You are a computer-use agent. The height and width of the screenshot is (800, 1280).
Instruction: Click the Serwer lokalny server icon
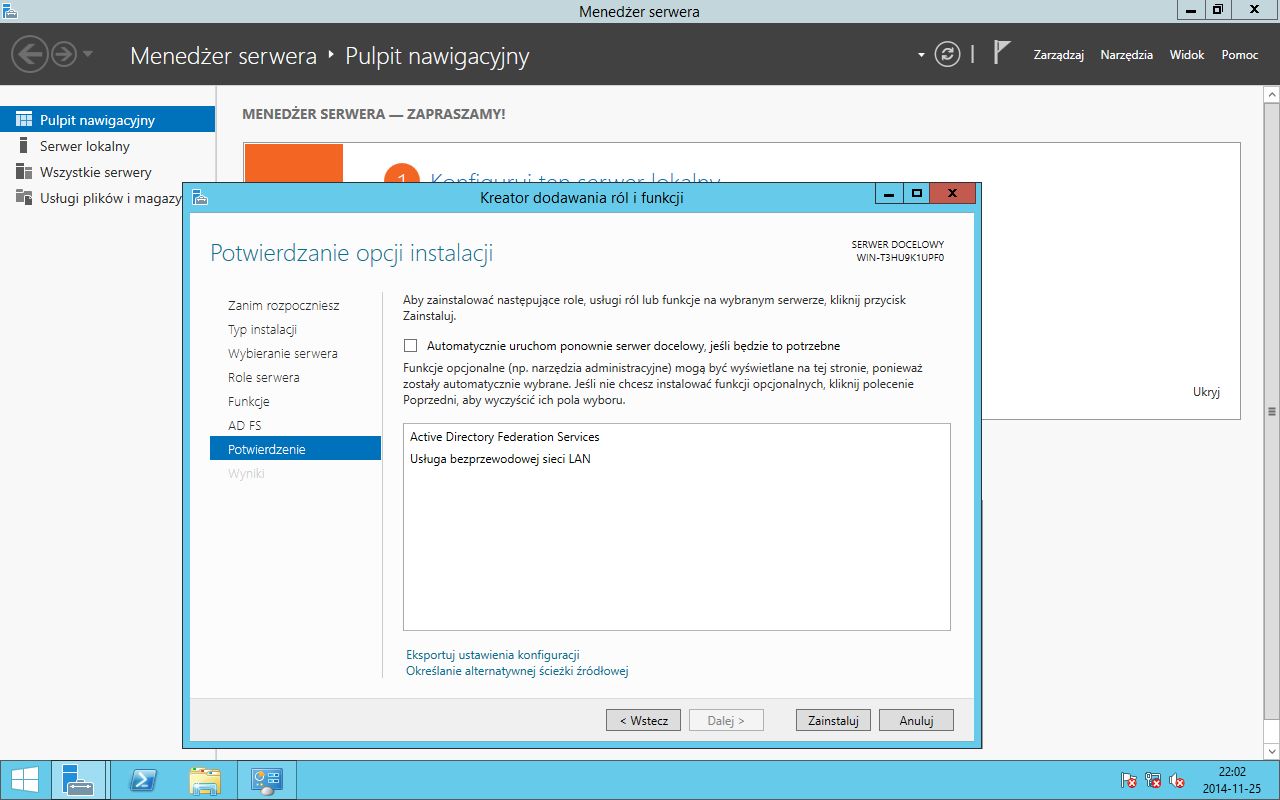coord(24,146)
